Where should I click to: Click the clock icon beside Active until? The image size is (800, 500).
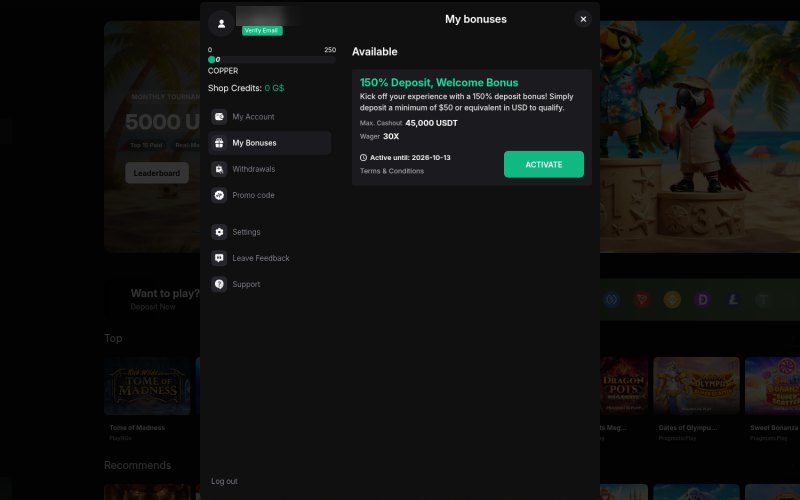coord(363,158)
